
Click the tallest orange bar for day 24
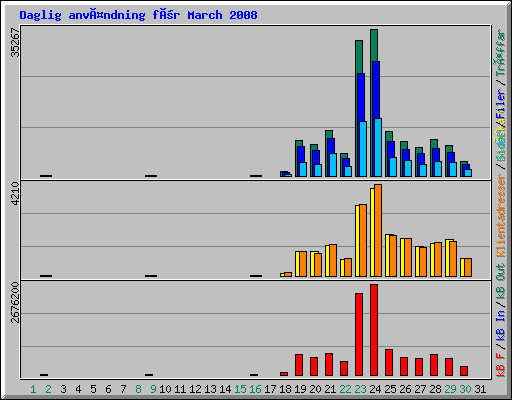[378, 230]
